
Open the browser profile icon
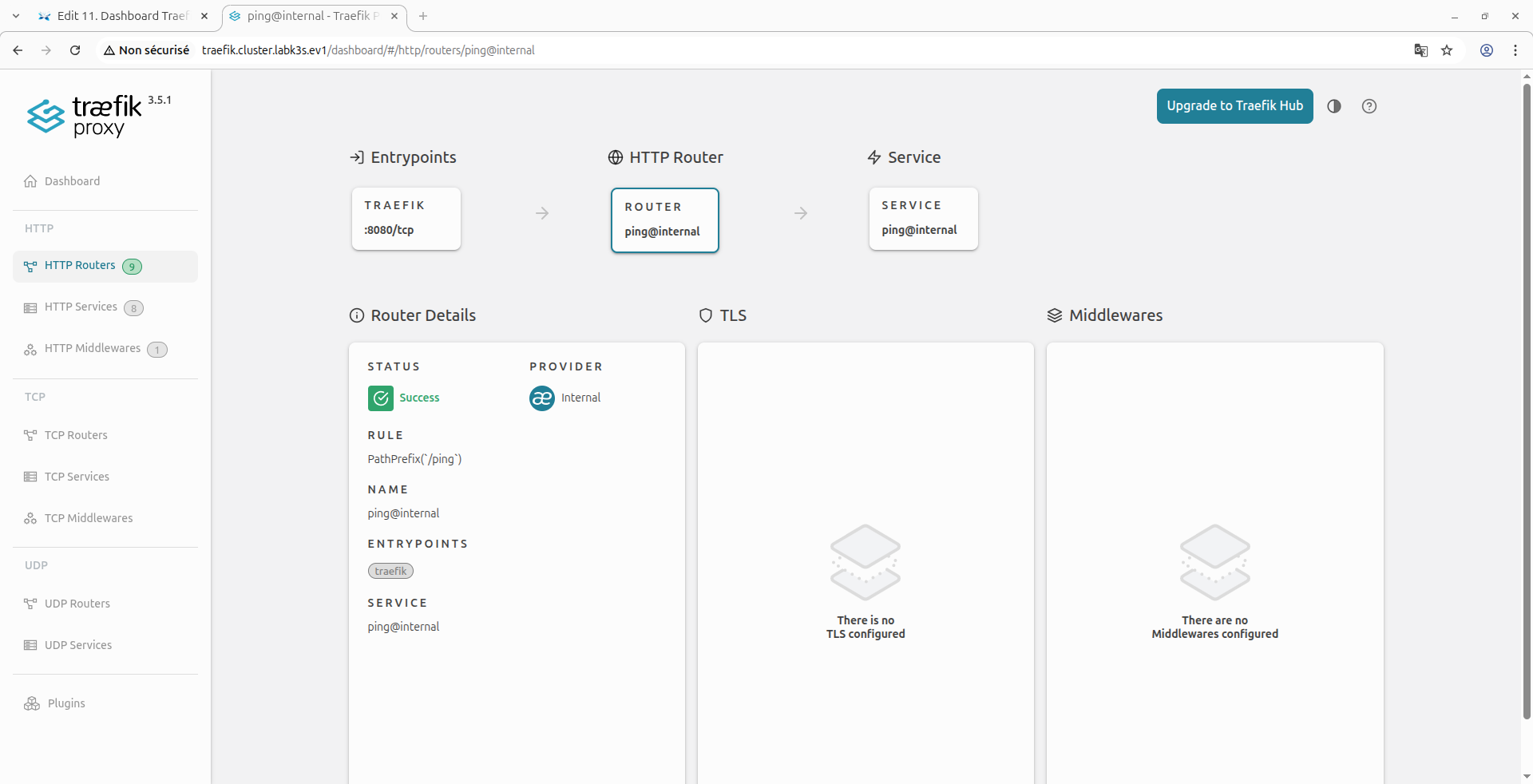pos(1487,50)
